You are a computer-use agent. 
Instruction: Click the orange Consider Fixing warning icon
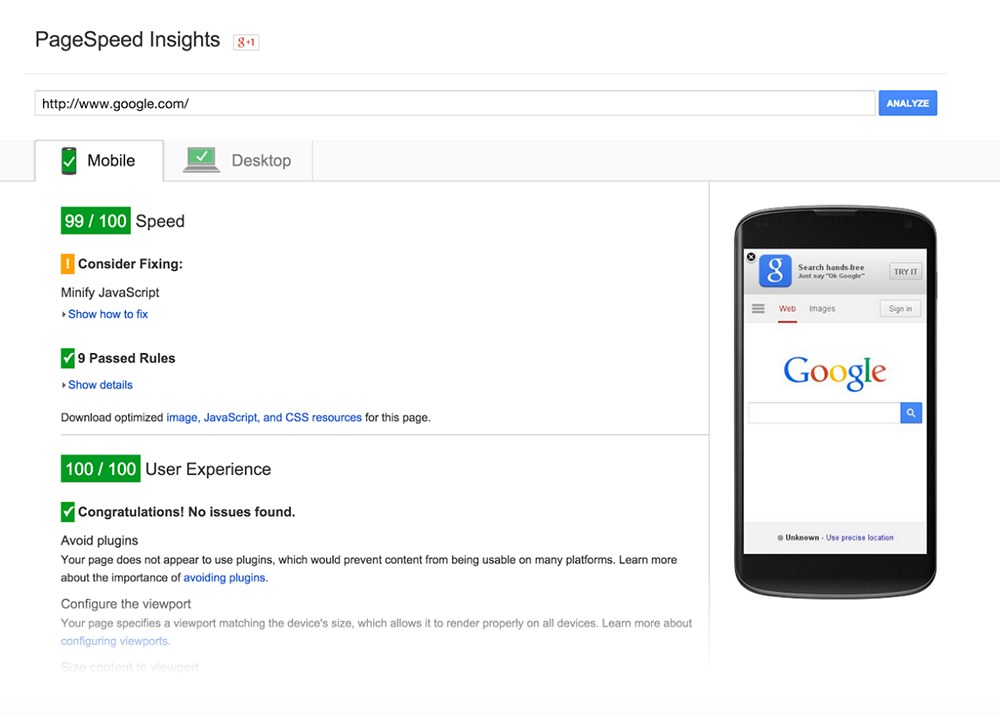67,264
